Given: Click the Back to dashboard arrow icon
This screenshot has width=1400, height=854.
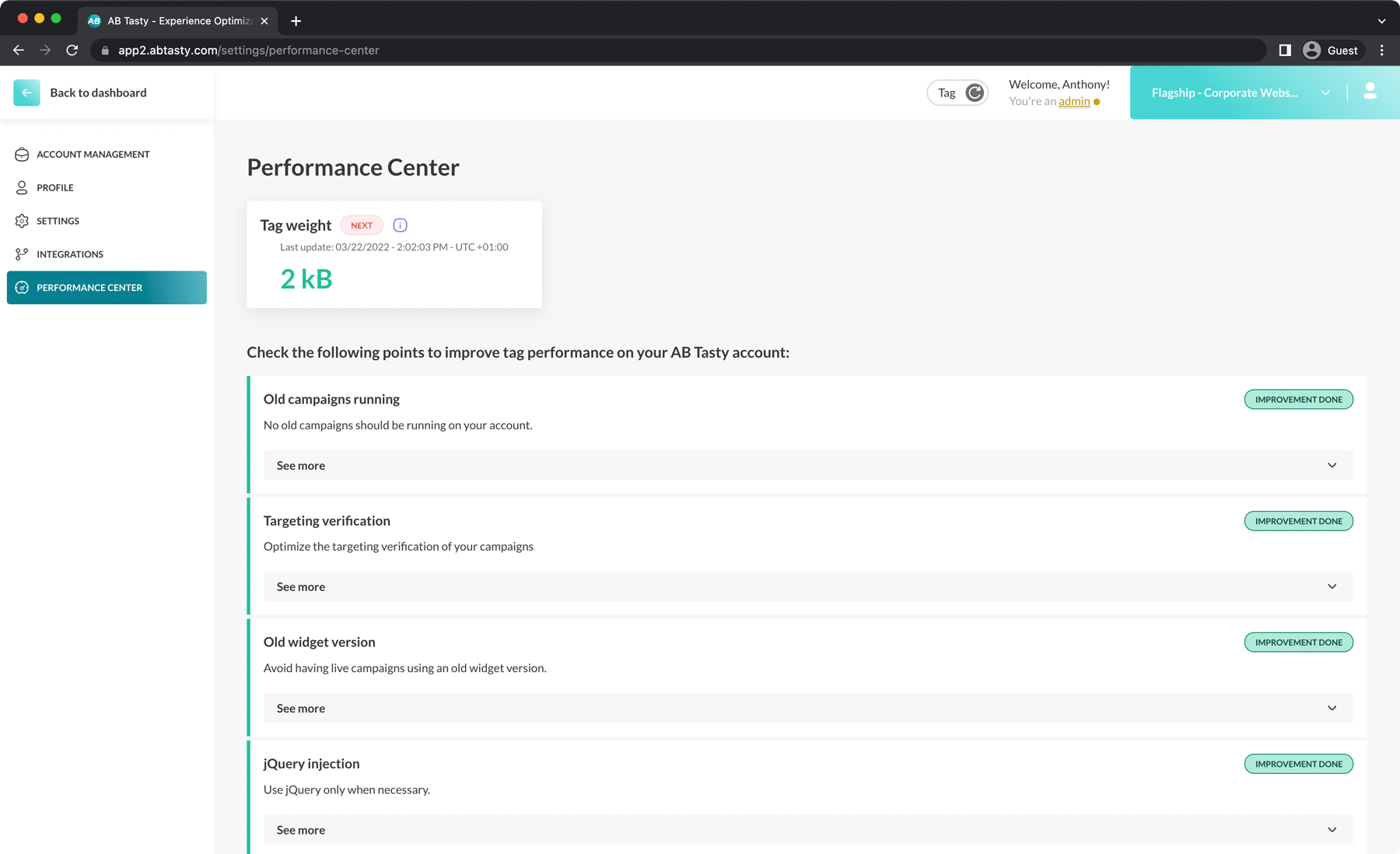Looking at the screenshot, I should pyautogui.click(x=26, y=93).
